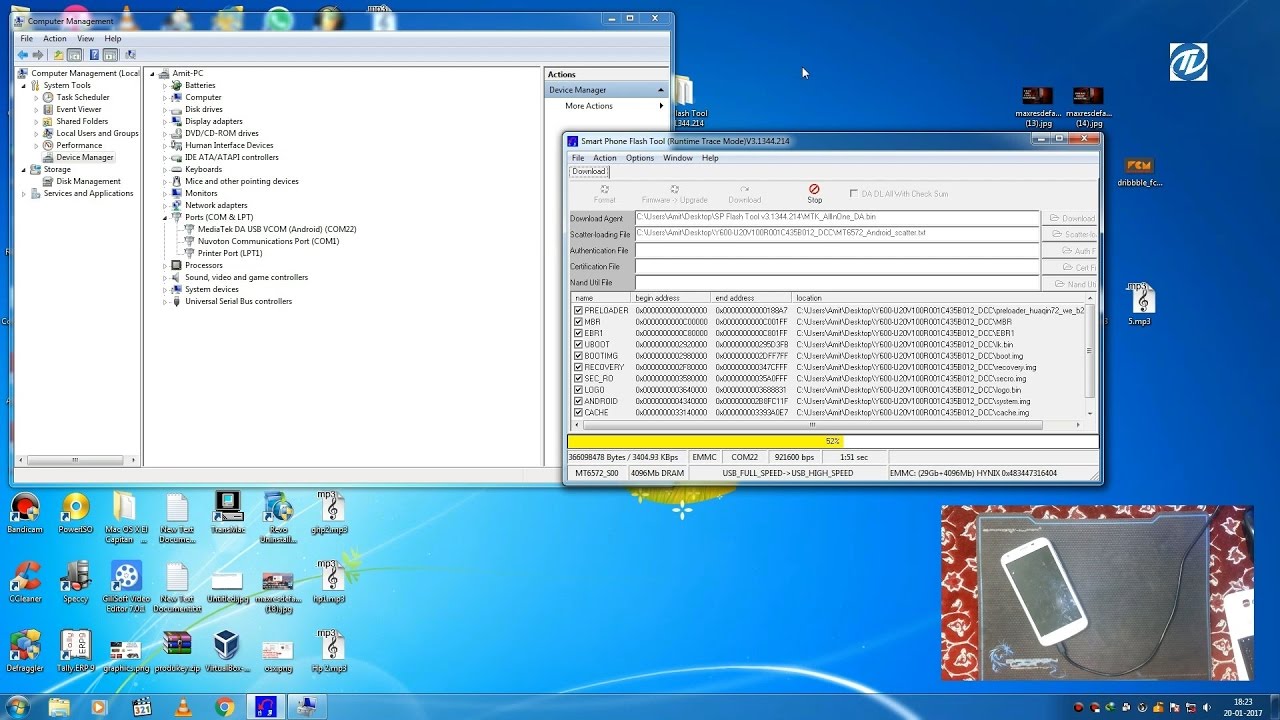Viewport: 1280px width, 720px height.
Task: Expand Display adapters category
Action: pyautogui.click(x=165, y=121)
